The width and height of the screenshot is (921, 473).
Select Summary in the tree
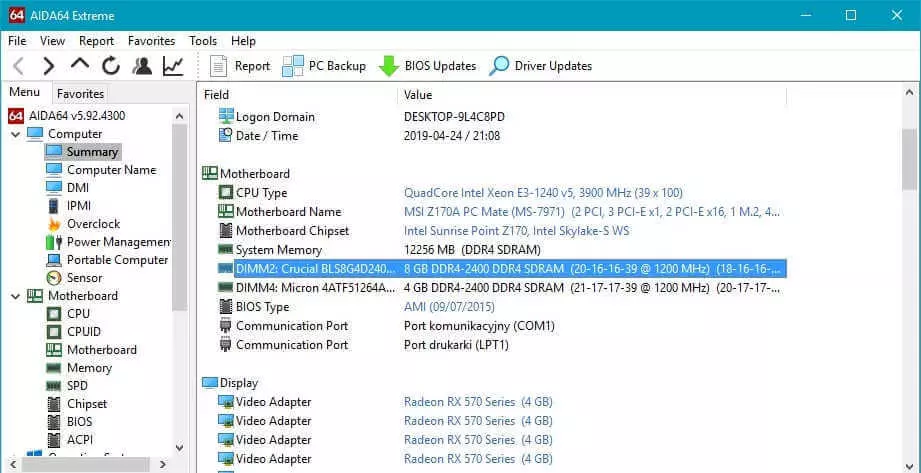[x=83, y=152]
